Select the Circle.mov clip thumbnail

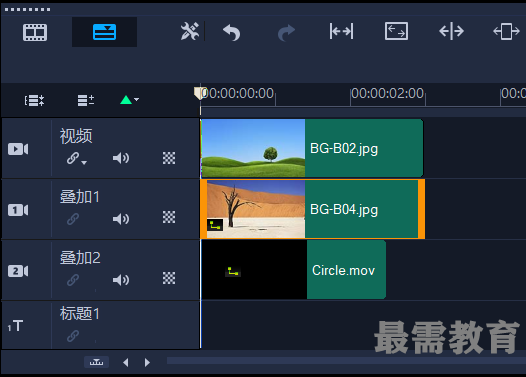[254, 270]
